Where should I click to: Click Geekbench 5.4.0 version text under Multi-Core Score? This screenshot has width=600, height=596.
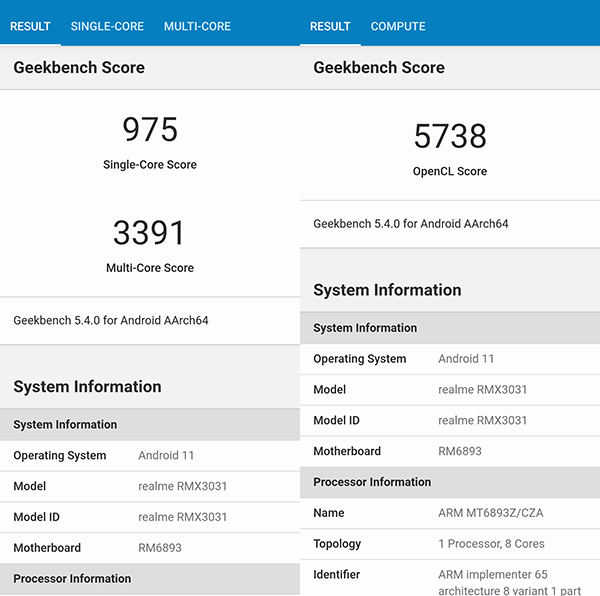111,321
